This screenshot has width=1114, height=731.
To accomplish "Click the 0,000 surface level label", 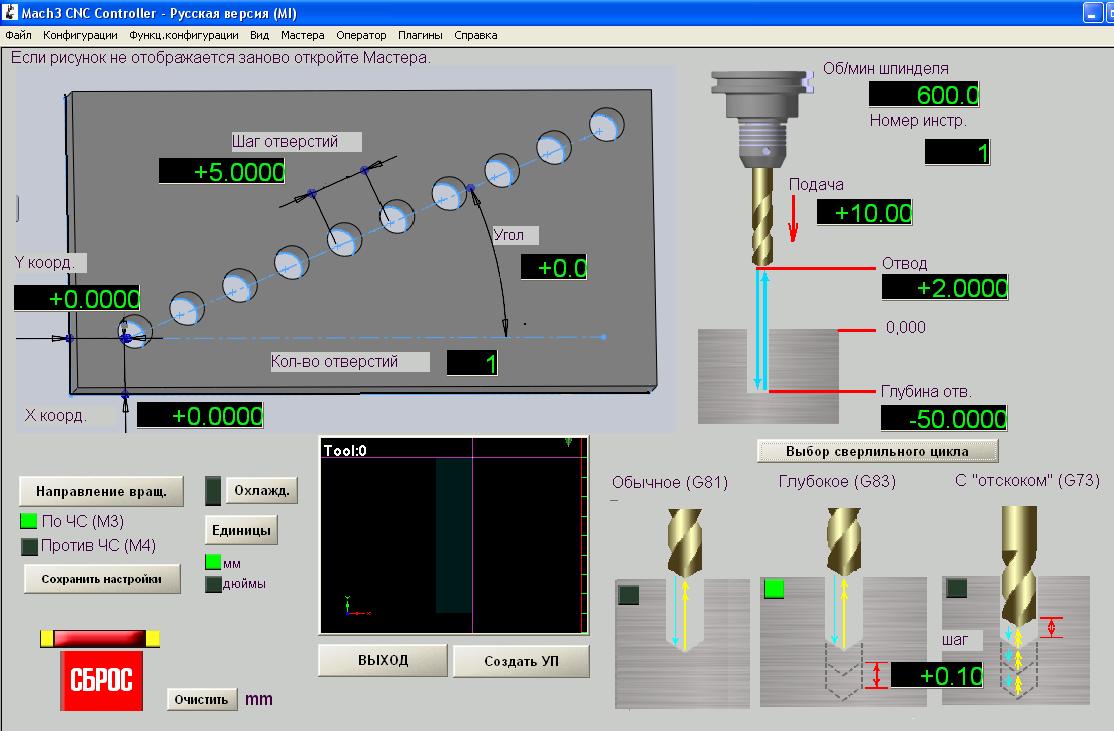I will click(x=905, y=327).
